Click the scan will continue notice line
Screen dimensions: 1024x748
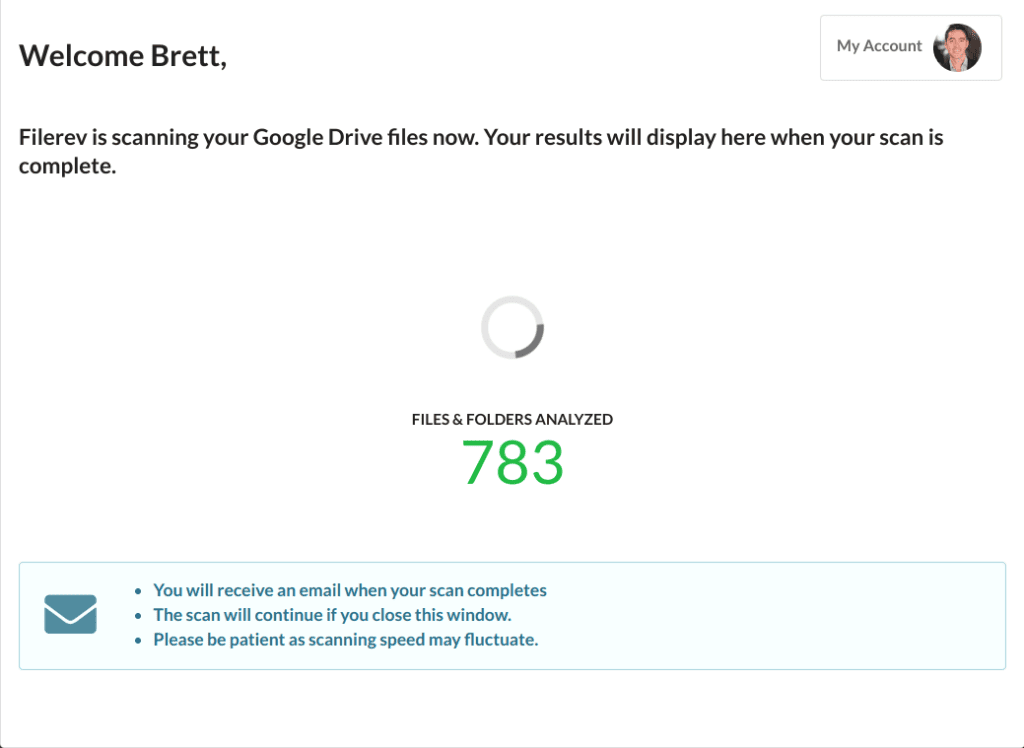tap(332, 615)
